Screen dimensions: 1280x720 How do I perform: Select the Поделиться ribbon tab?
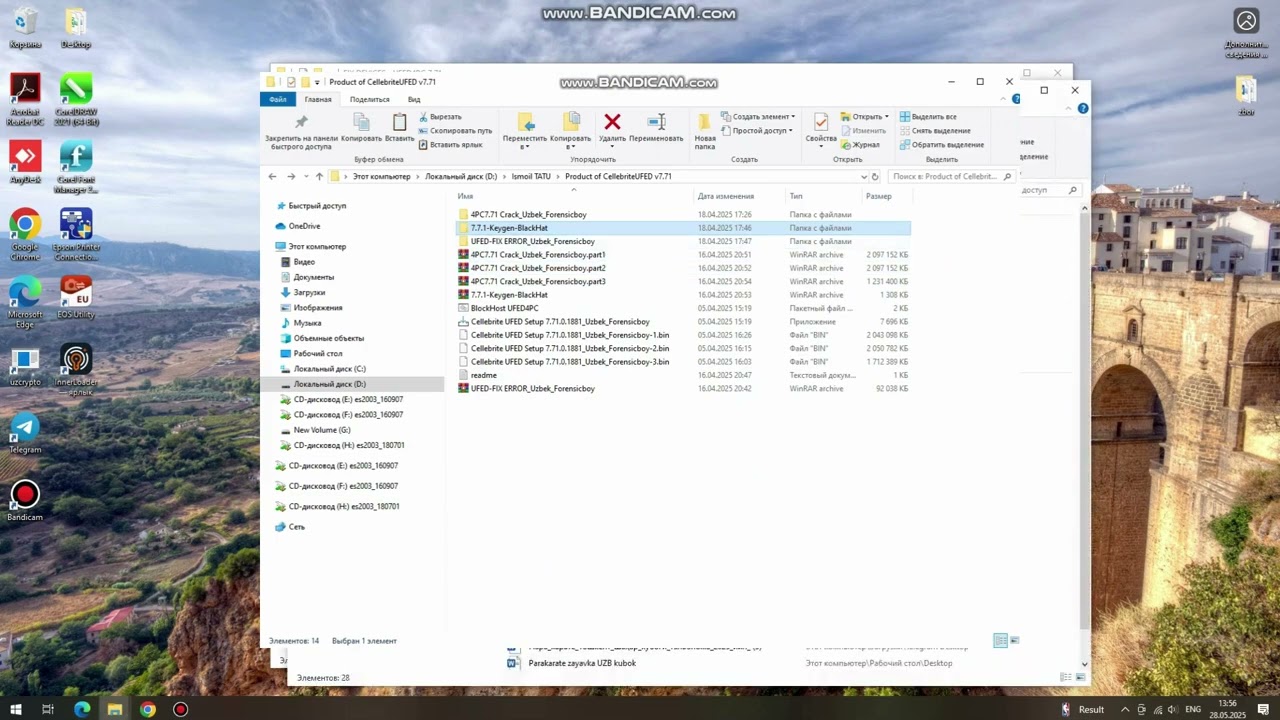click(370, 100)
